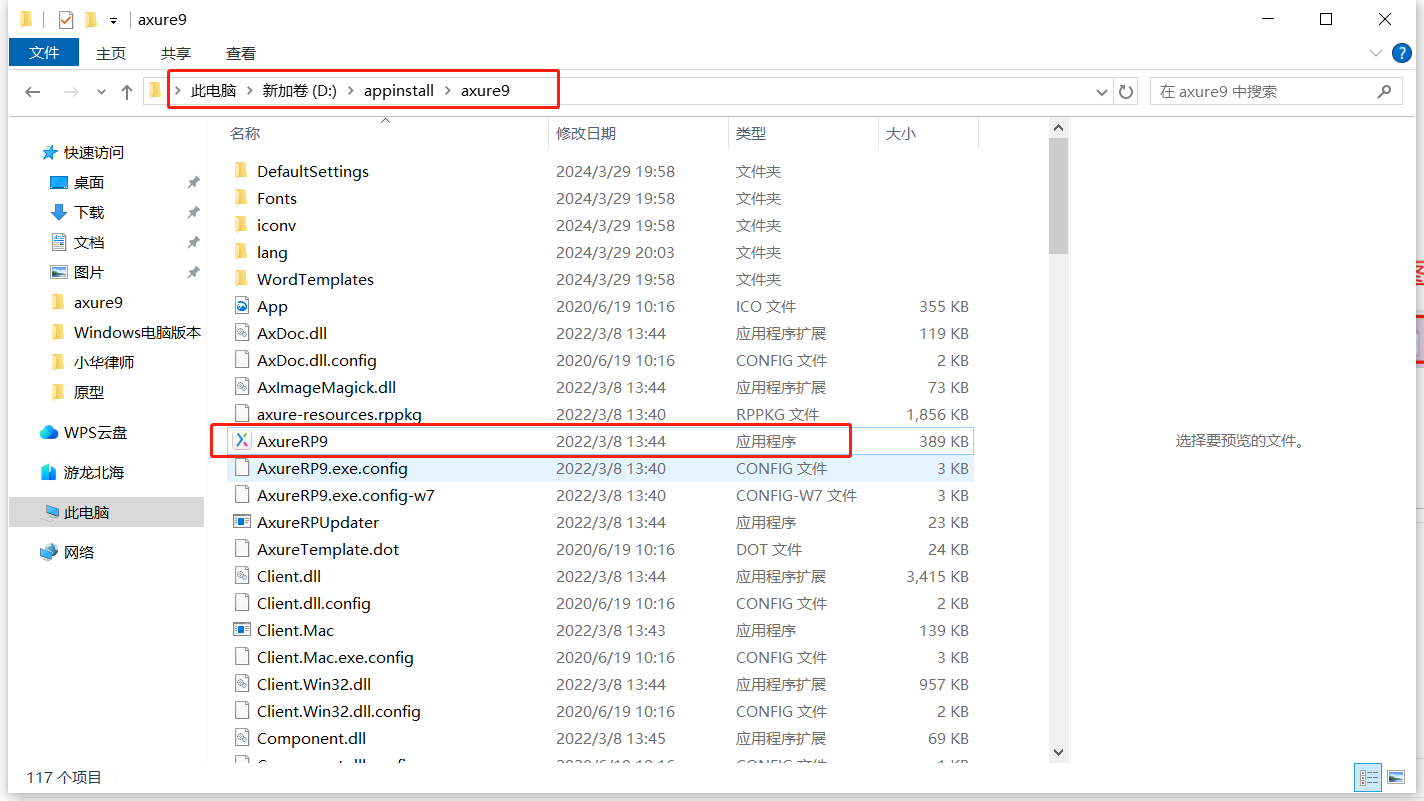Open the axure9 folder in navigation pane
Viewport: 1424px width, 801px height.
(x=98, y=302)
